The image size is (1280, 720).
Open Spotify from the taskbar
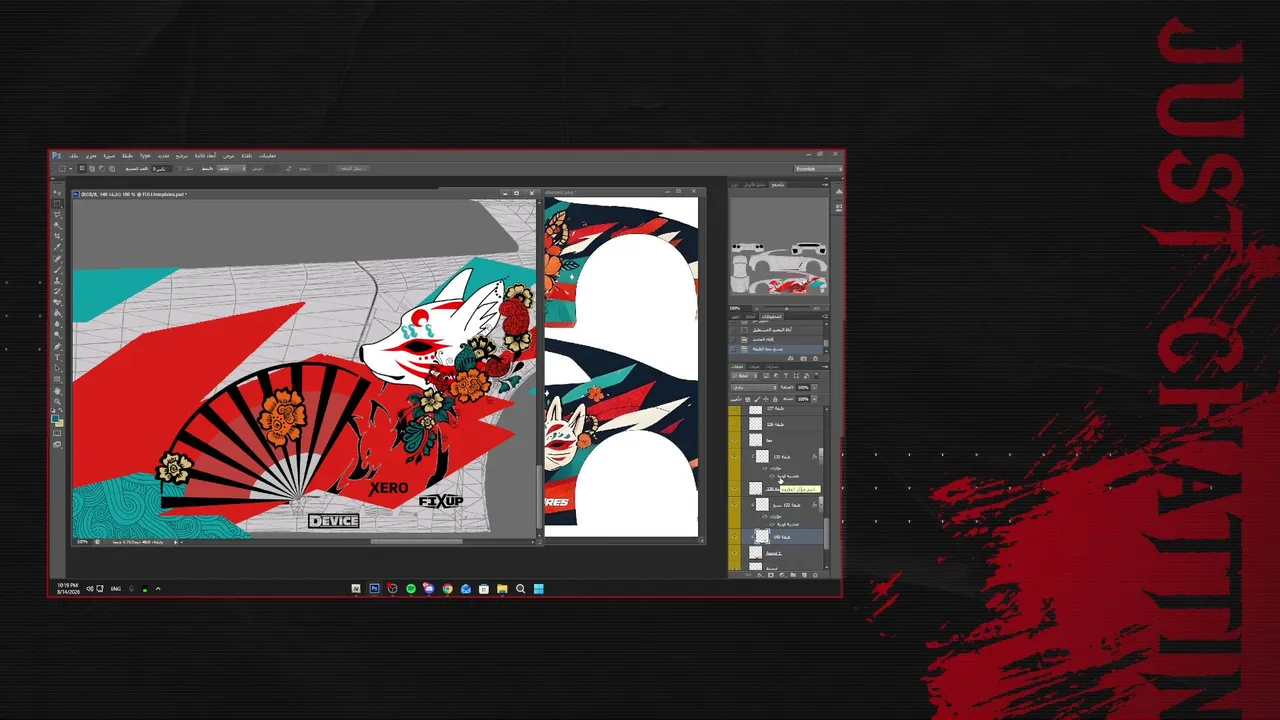[411, 589]
